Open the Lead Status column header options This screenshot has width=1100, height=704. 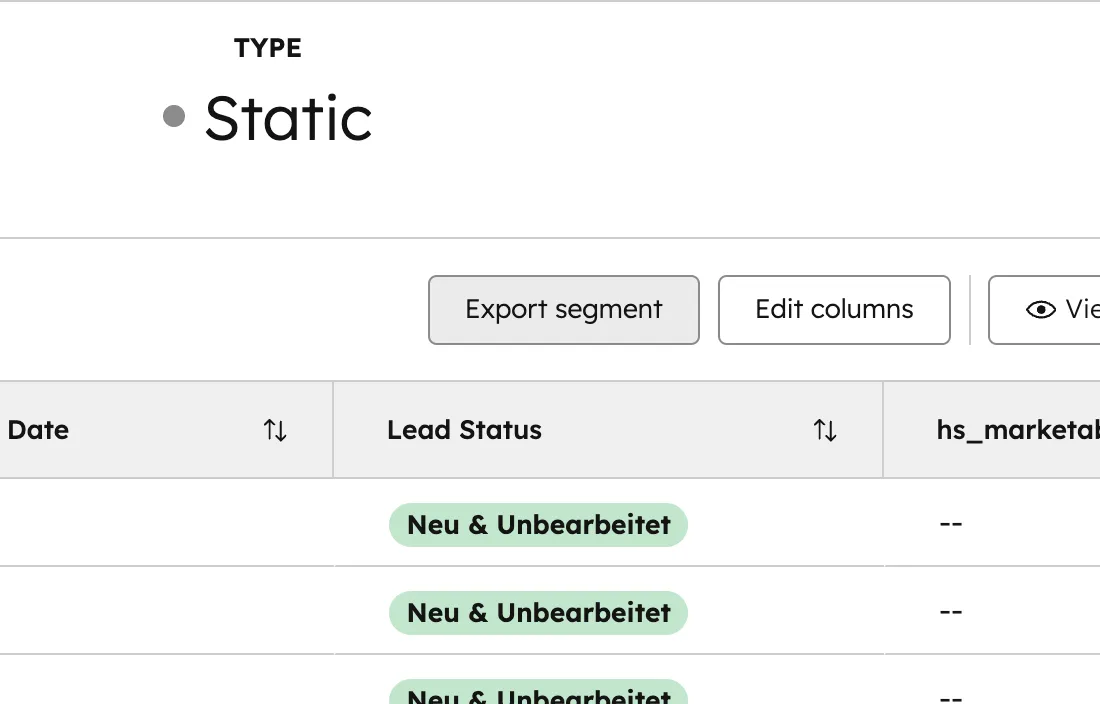[464, 430]
